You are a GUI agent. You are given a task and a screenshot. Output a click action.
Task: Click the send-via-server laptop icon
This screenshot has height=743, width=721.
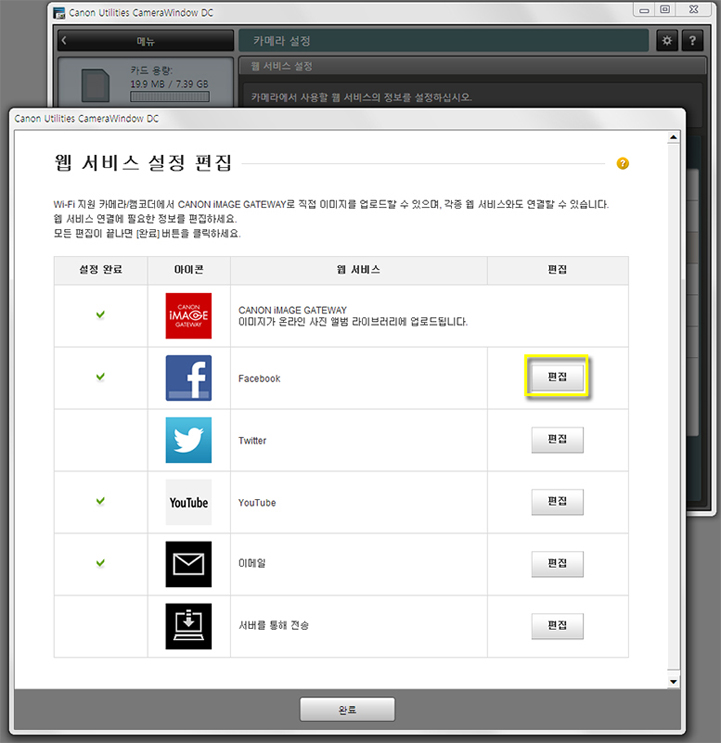coord(189,626)
